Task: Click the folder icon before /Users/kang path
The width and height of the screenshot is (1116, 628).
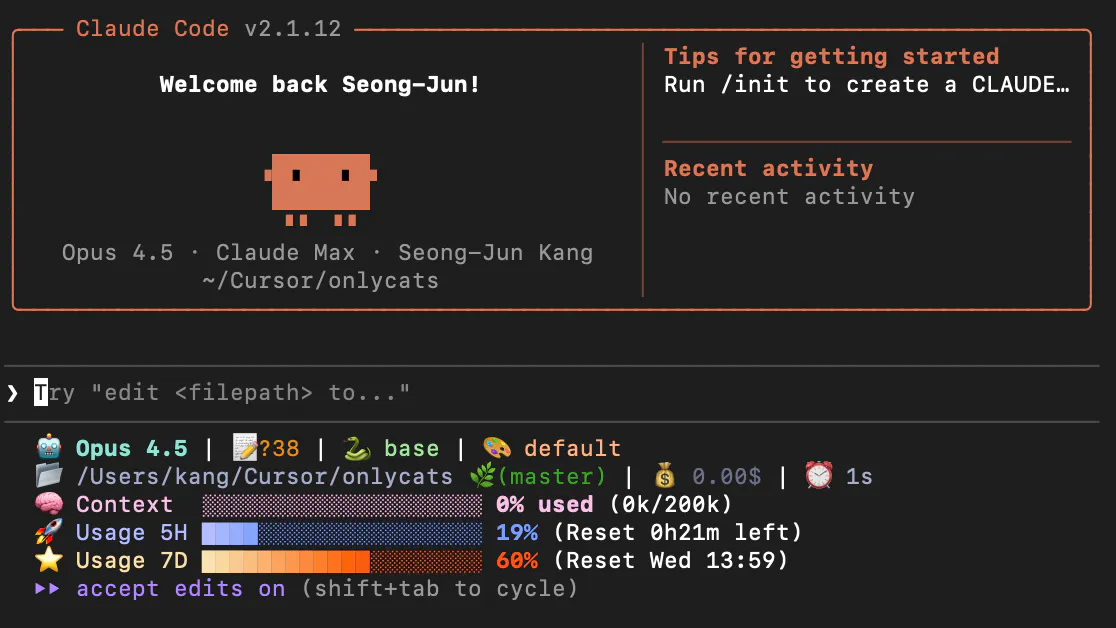Action: [x=48, y=476]
